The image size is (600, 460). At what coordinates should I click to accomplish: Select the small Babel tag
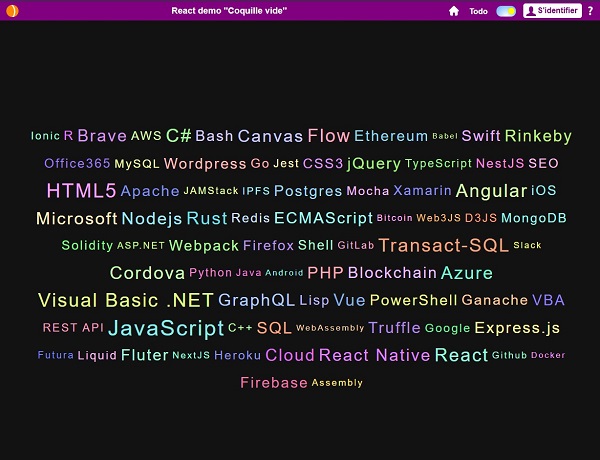(445, 136)
